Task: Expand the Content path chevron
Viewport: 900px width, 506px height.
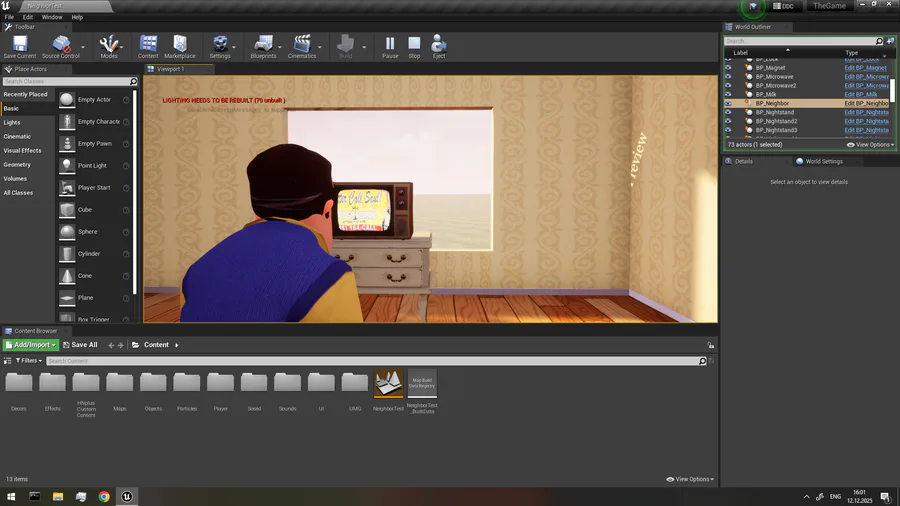Action: coord(177,345)
